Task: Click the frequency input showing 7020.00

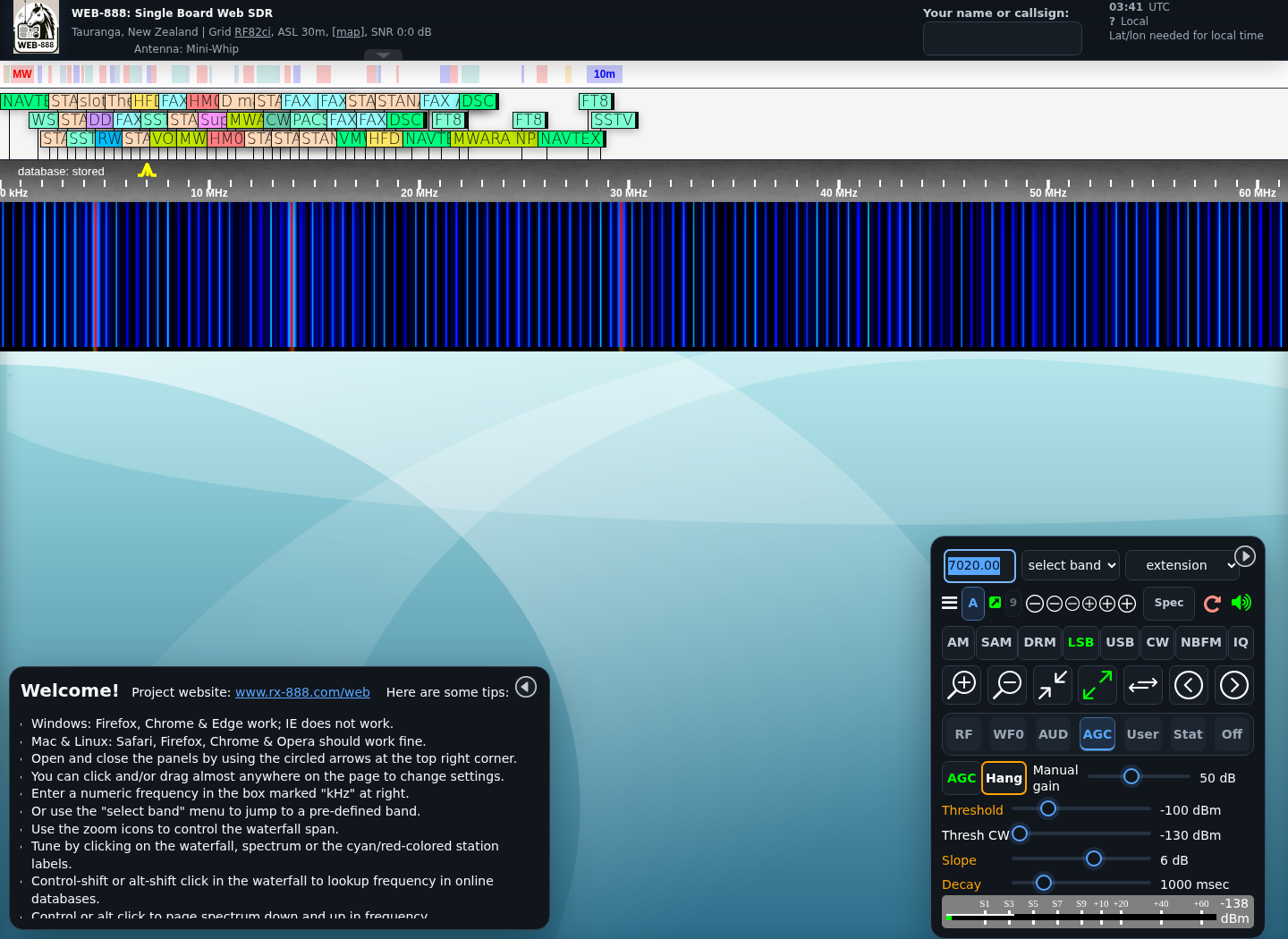Action: pos(979,565)
